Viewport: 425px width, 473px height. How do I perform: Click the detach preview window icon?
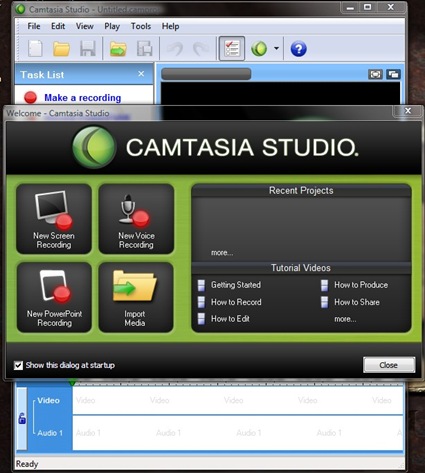click(393, 74)
